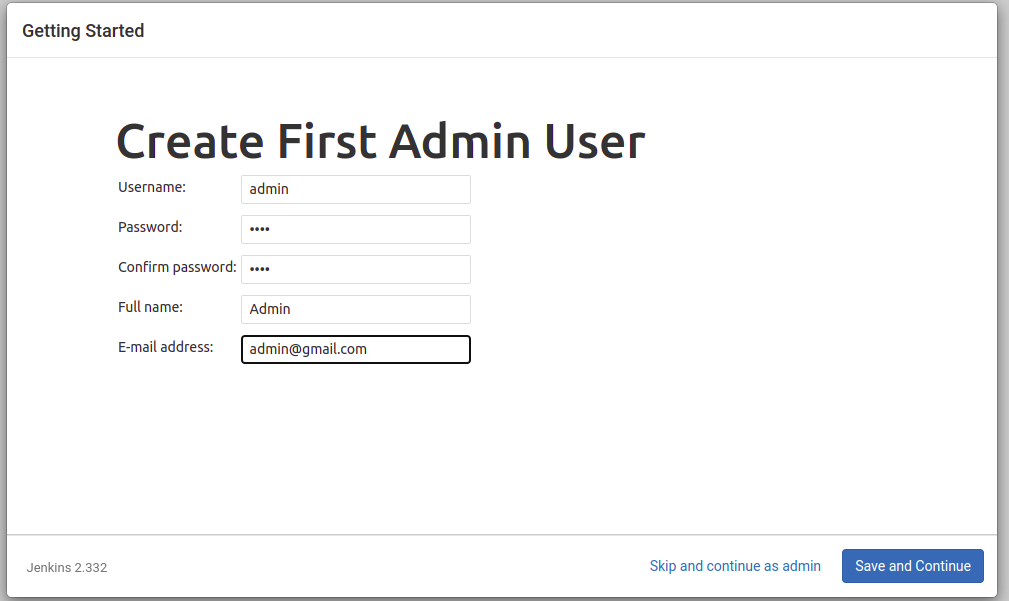Click the 'Admin' text in Full name field

click(269, 309)
